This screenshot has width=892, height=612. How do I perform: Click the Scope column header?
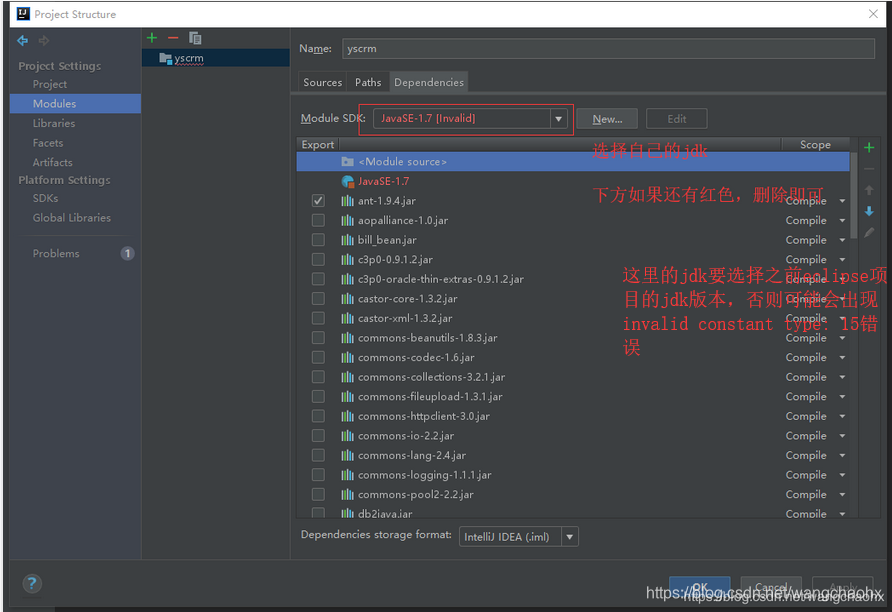coord(815,144)
